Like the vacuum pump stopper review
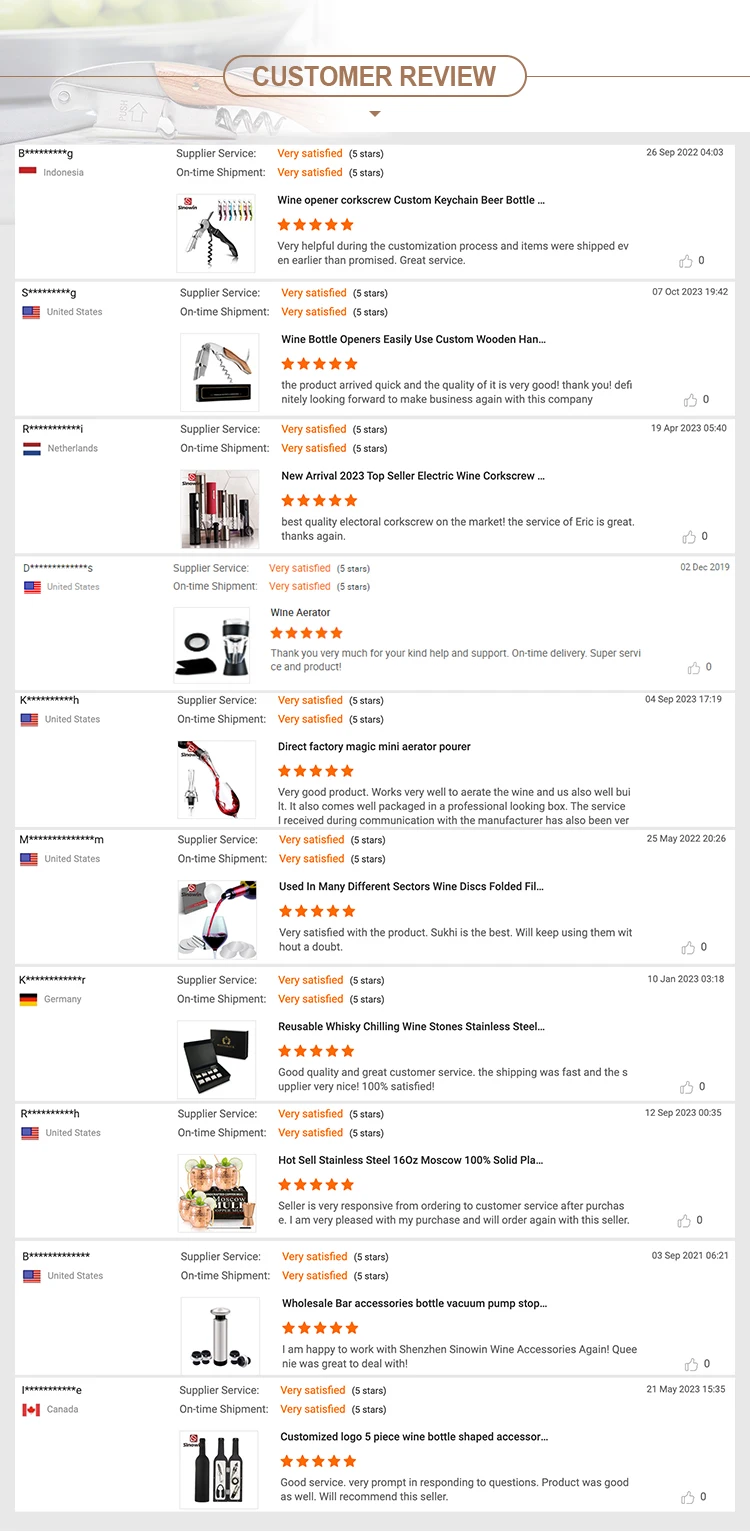Screen dimensions: 750x1538 [x=691, y=1364]
